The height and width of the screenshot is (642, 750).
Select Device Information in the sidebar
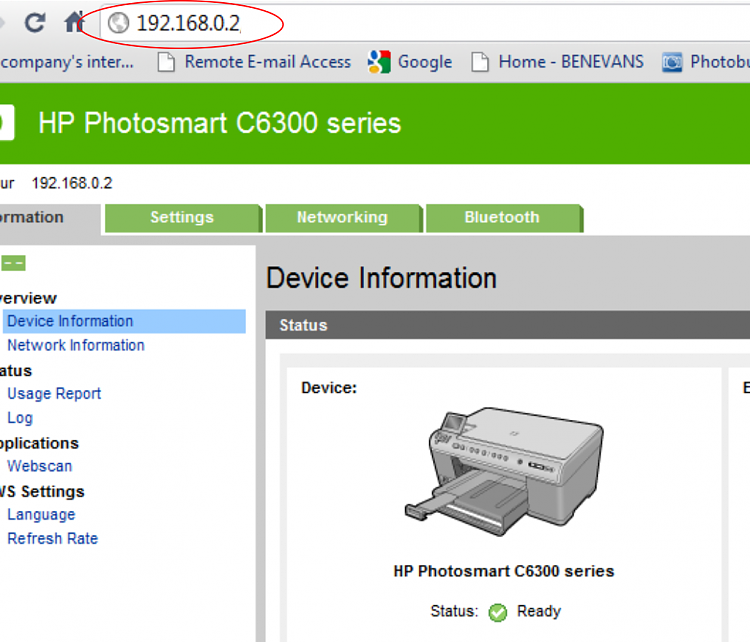tap(123, 321)
